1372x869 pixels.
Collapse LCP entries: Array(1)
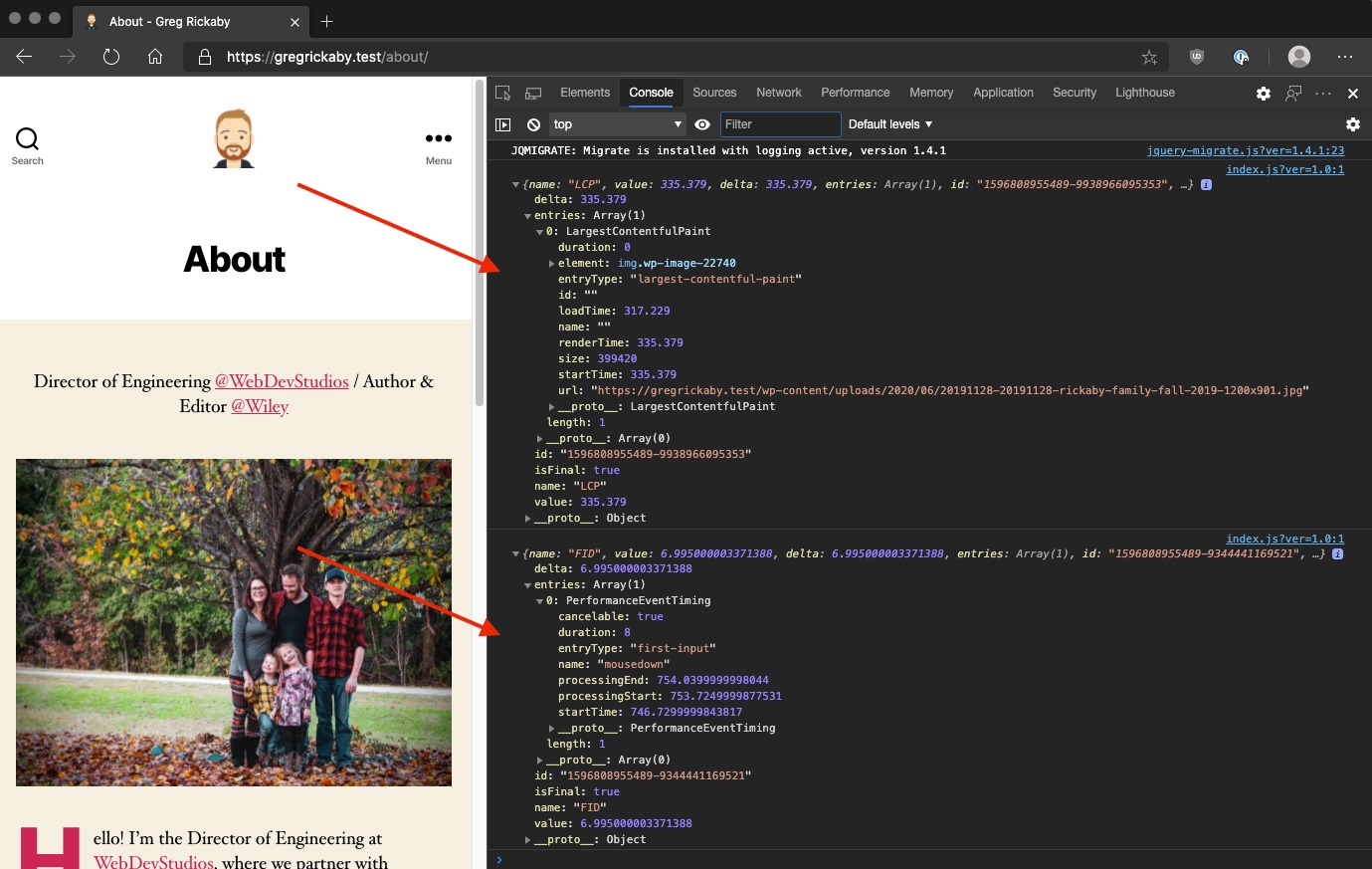point(527,216)
